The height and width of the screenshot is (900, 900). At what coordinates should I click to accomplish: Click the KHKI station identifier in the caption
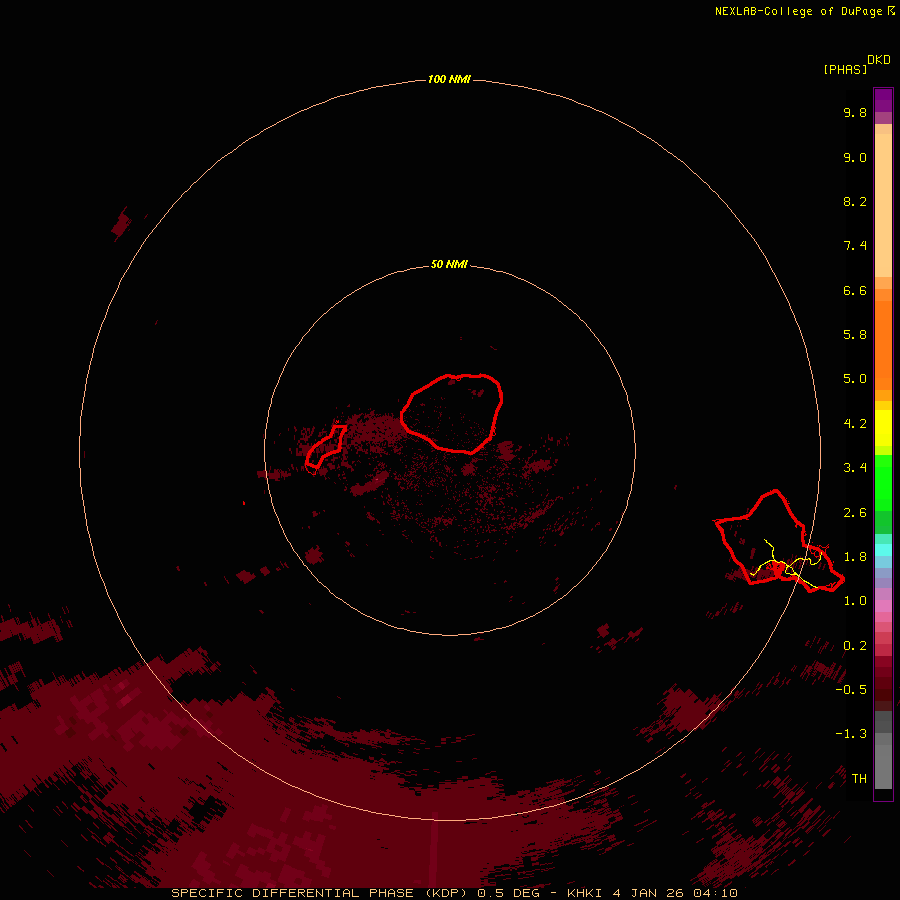[x=585, y=893]
